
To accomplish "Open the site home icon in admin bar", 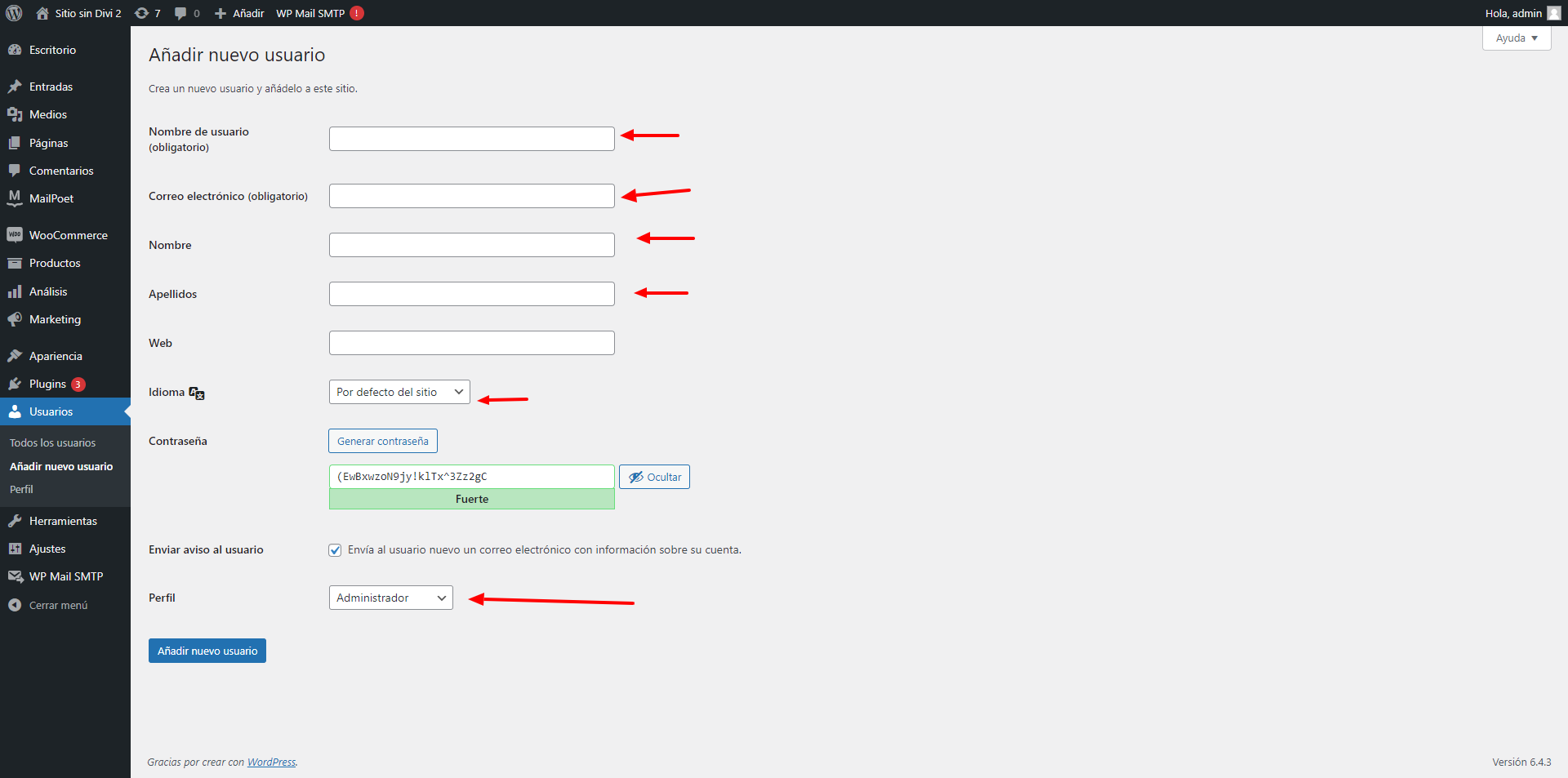I will pyautogui.click(x=42, y=13).
